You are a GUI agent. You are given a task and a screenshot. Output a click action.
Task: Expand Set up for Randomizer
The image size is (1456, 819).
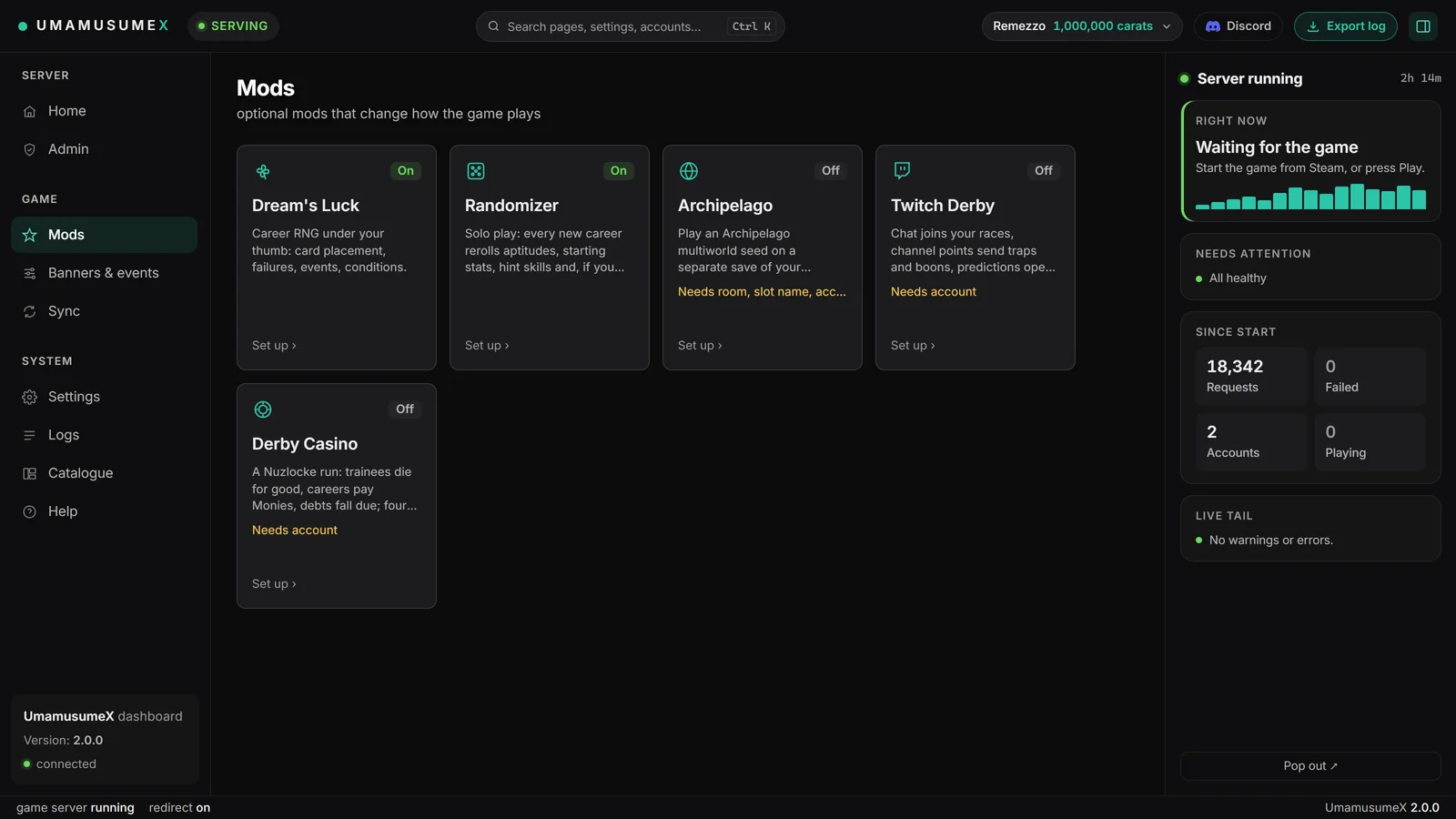[x=487, y=346]
